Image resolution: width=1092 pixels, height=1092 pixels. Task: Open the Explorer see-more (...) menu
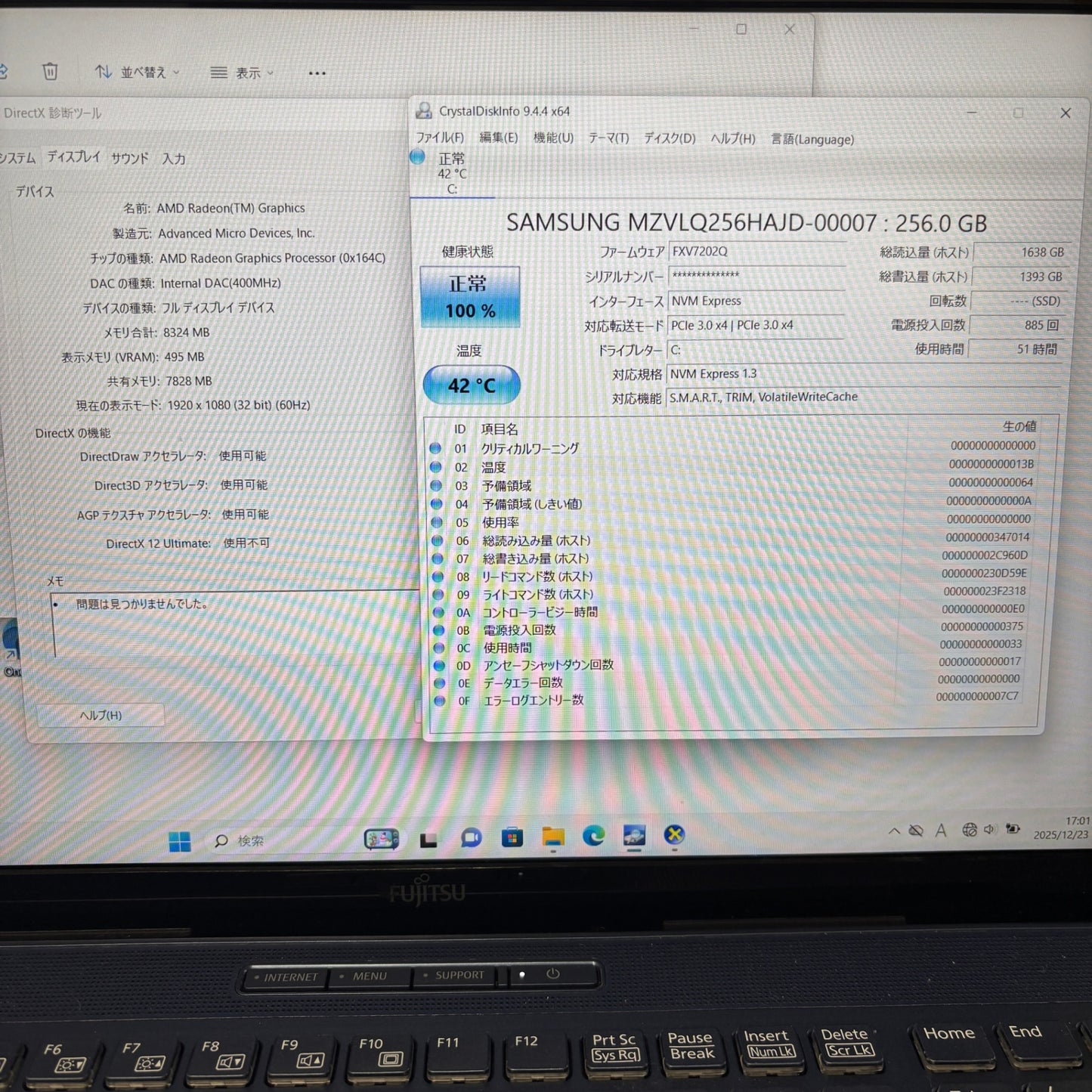tap(317, 72)
